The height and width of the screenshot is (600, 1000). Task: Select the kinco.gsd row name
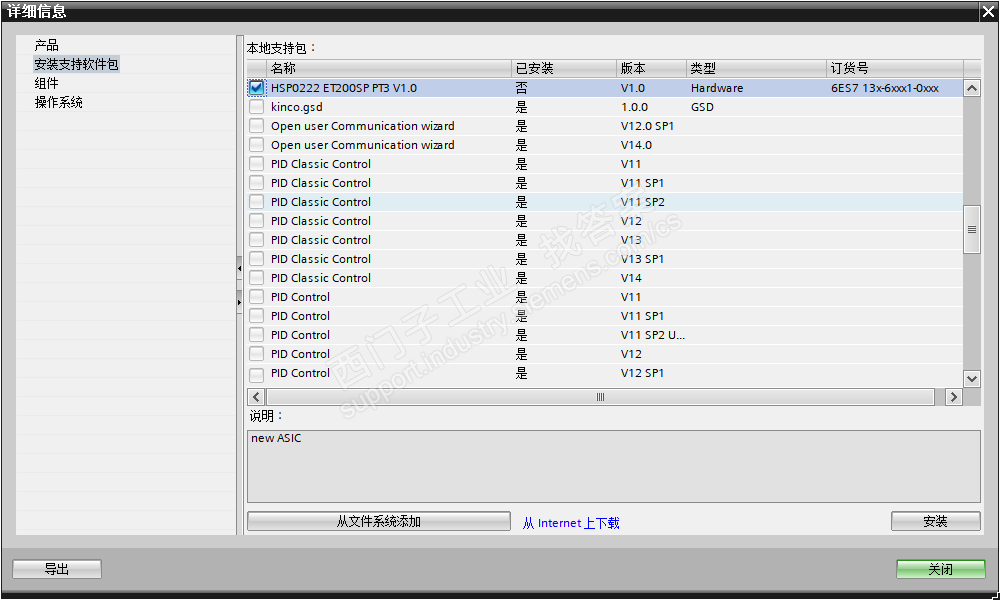(297, 107)
